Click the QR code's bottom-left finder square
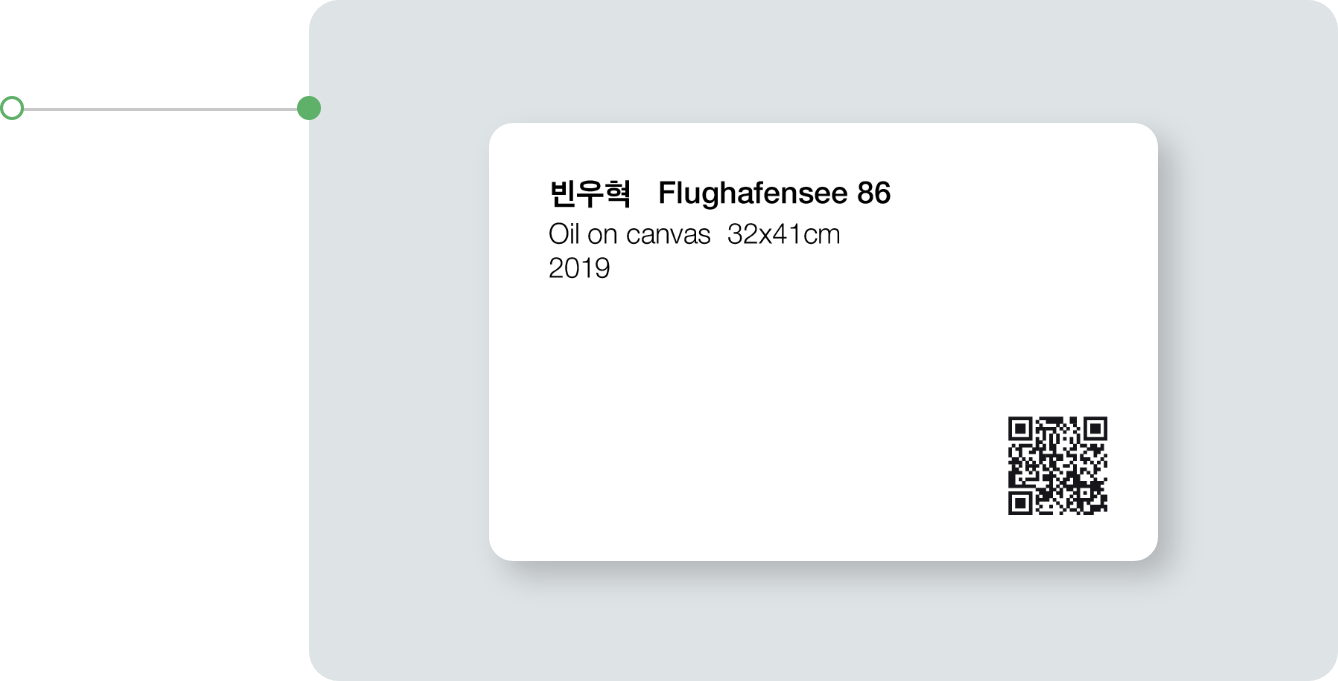The image size is (1338, 681). coord(1020,502)
